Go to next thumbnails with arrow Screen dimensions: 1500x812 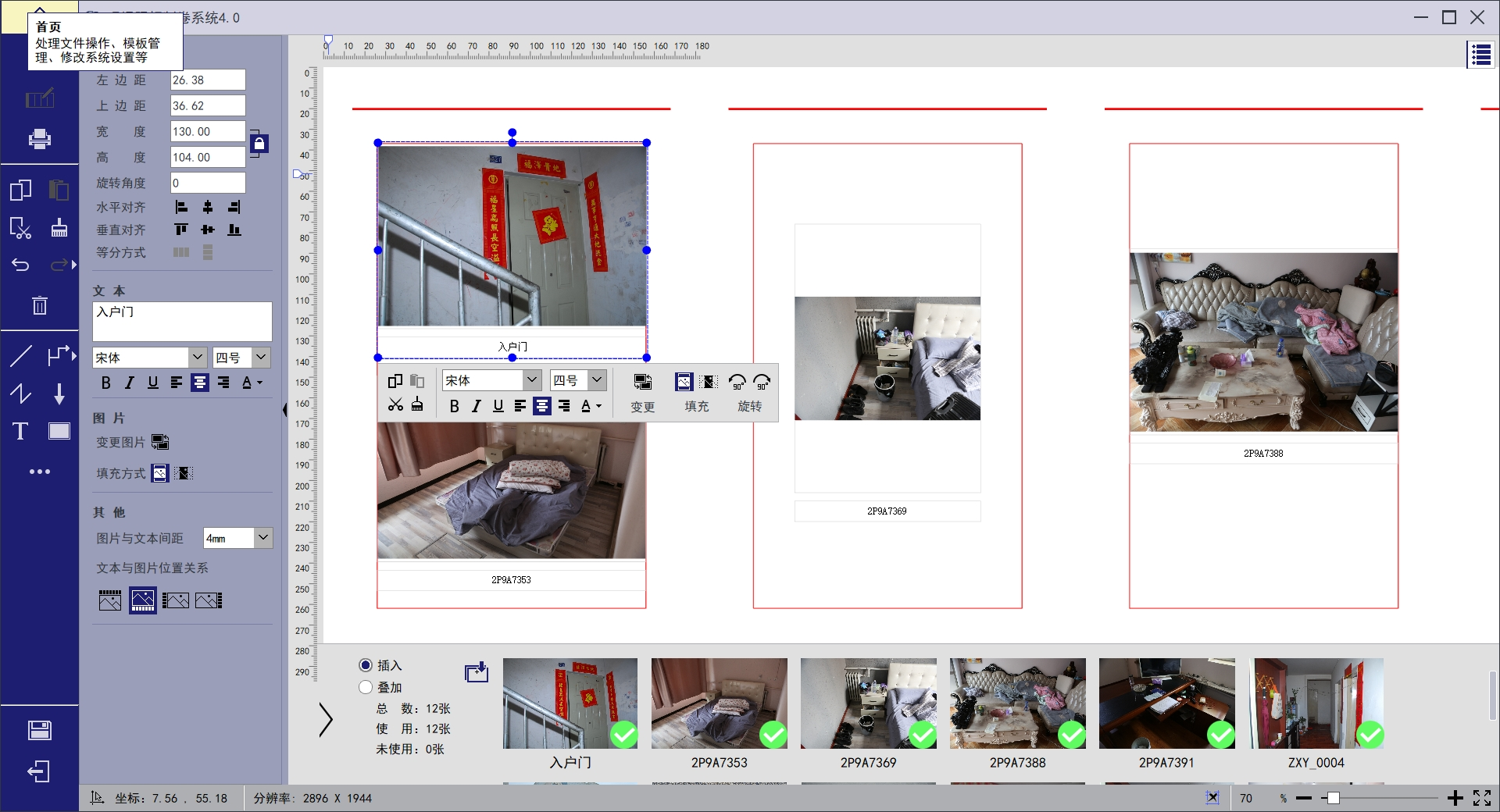point(326,719)
